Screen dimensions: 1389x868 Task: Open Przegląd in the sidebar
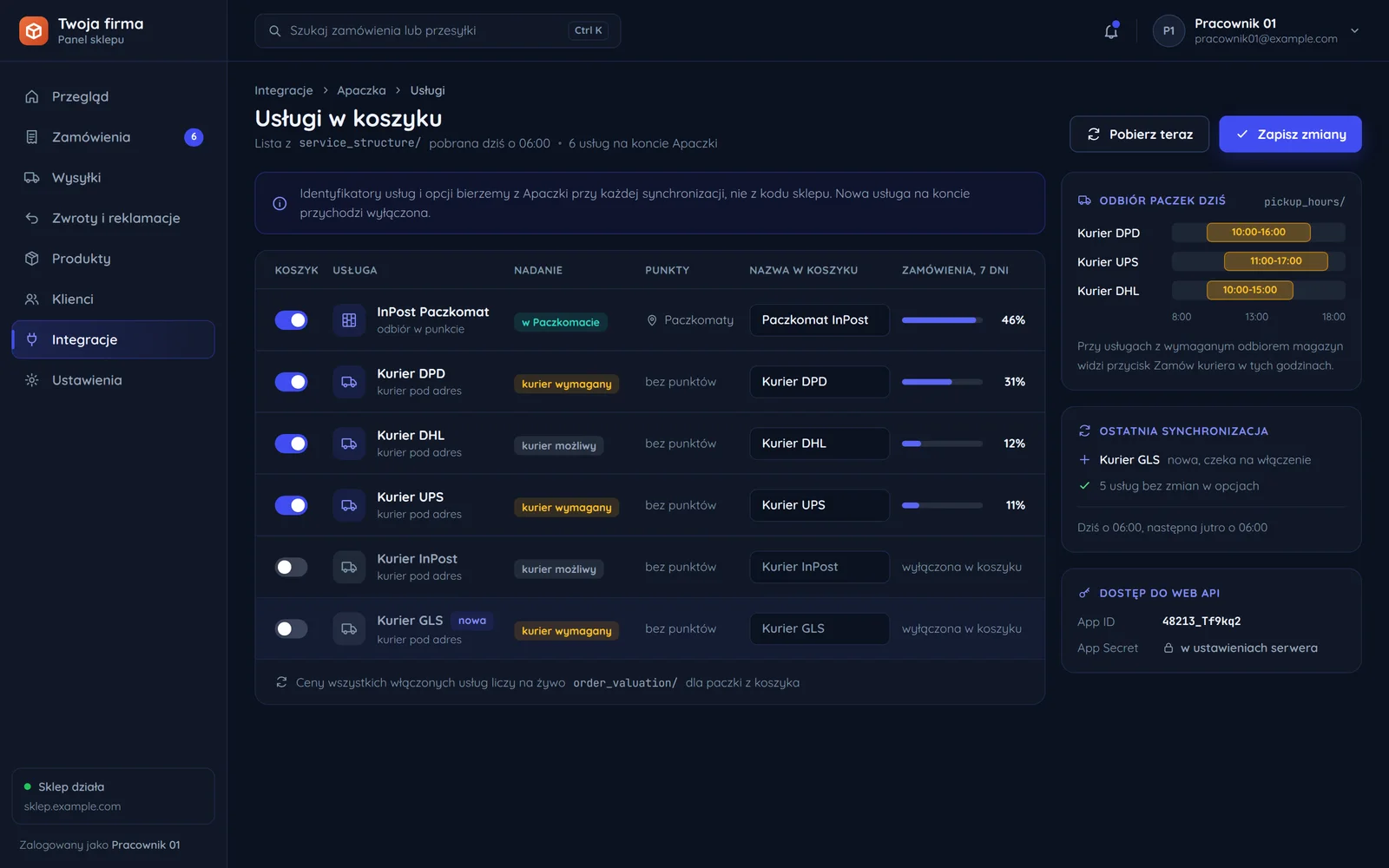click(x=113, y=96)
